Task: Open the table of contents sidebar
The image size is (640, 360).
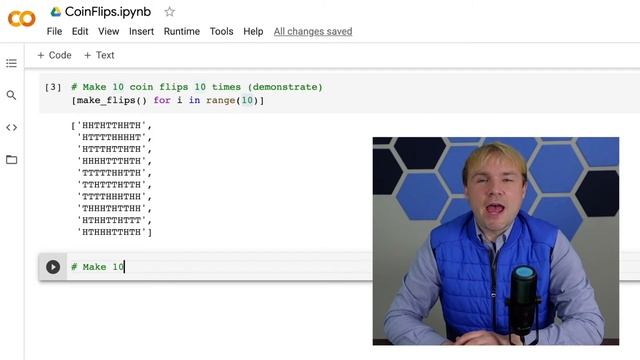Action: click(11, 63)
